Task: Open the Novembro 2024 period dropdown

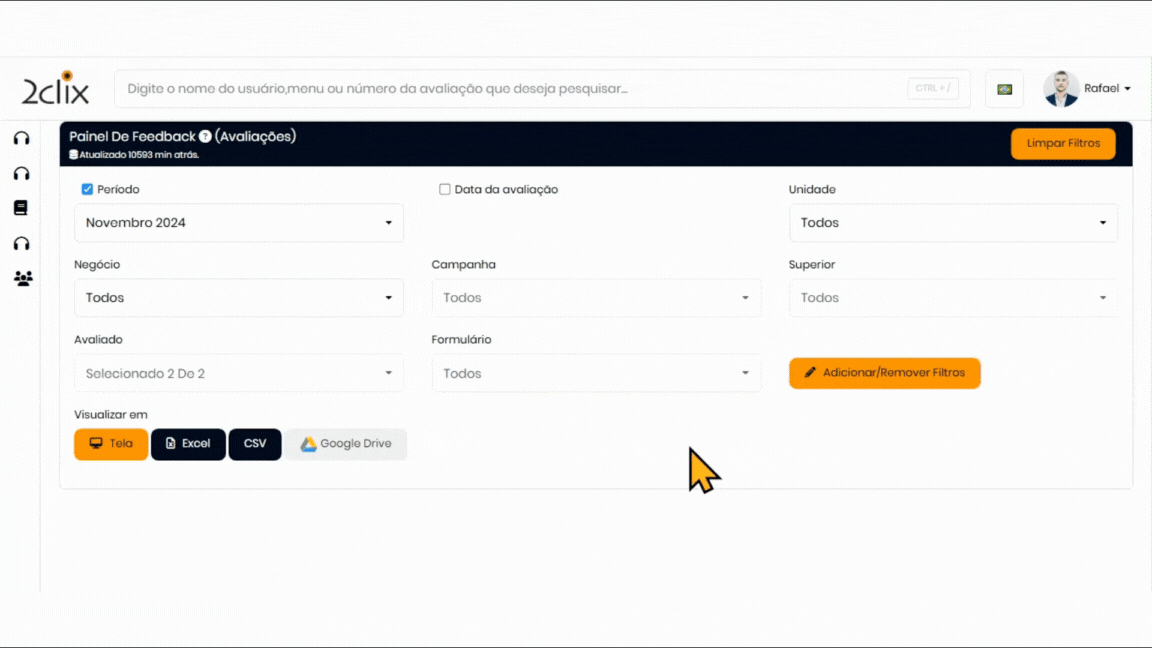Action: (239, 223)
